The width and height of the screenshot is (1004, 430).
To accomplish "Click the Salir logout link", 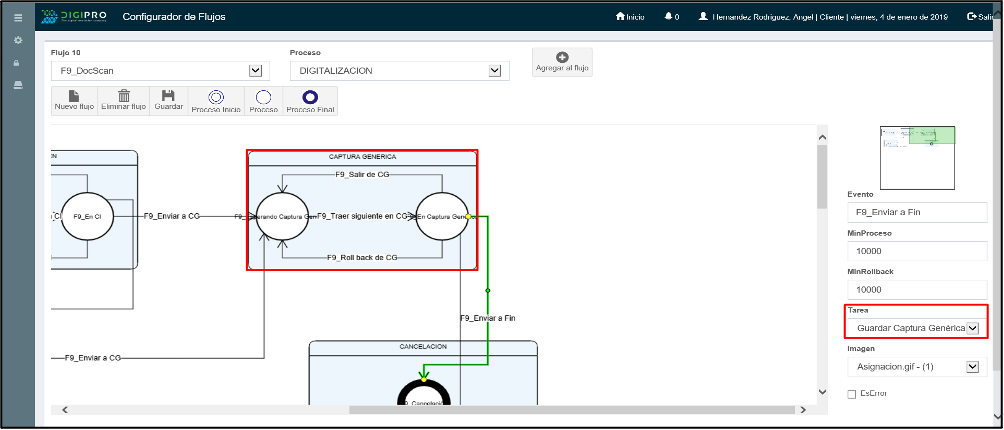I will tap(984, 17).
